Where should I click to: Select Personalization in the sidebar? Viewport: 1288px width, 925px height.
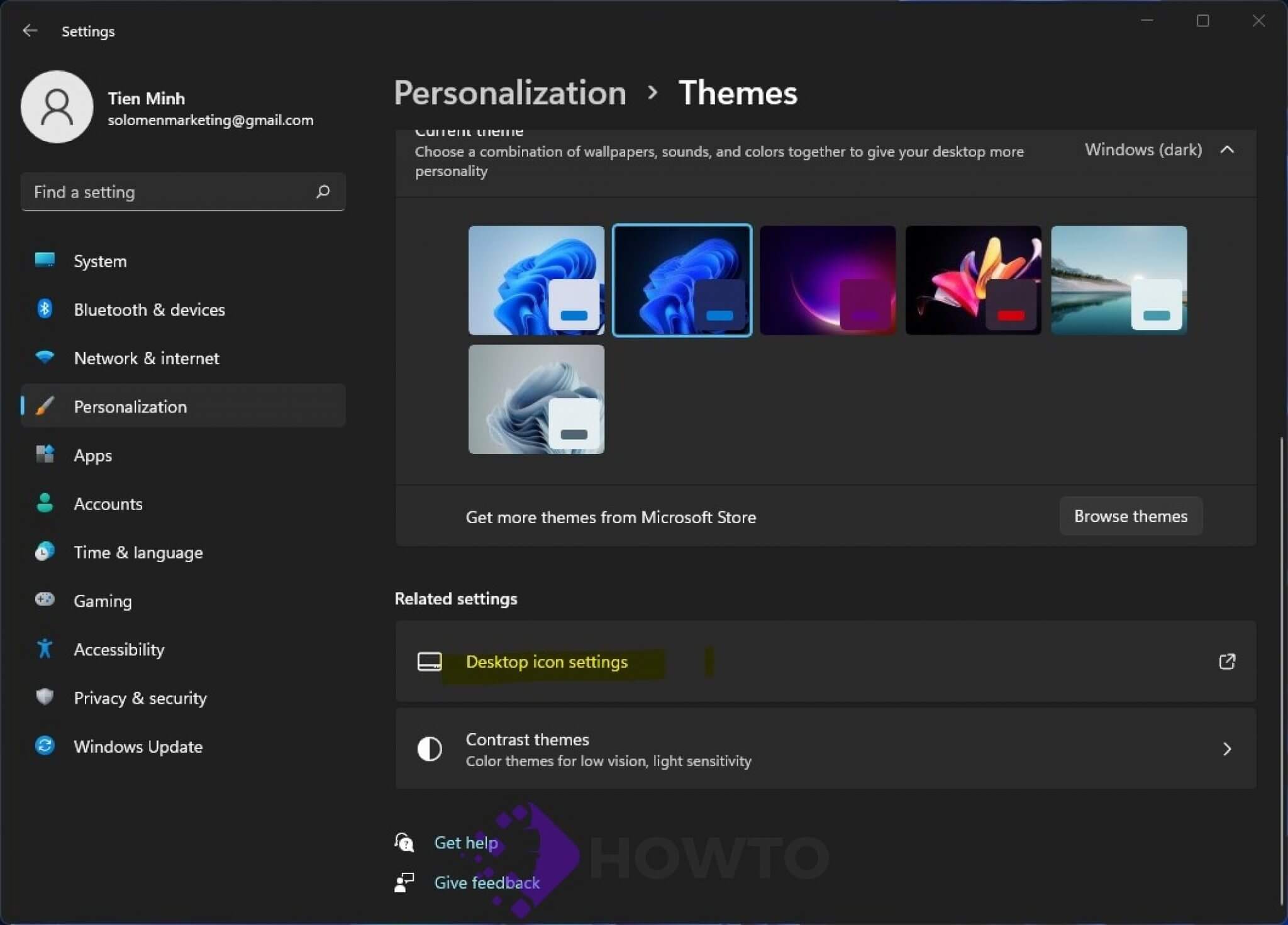183,406
